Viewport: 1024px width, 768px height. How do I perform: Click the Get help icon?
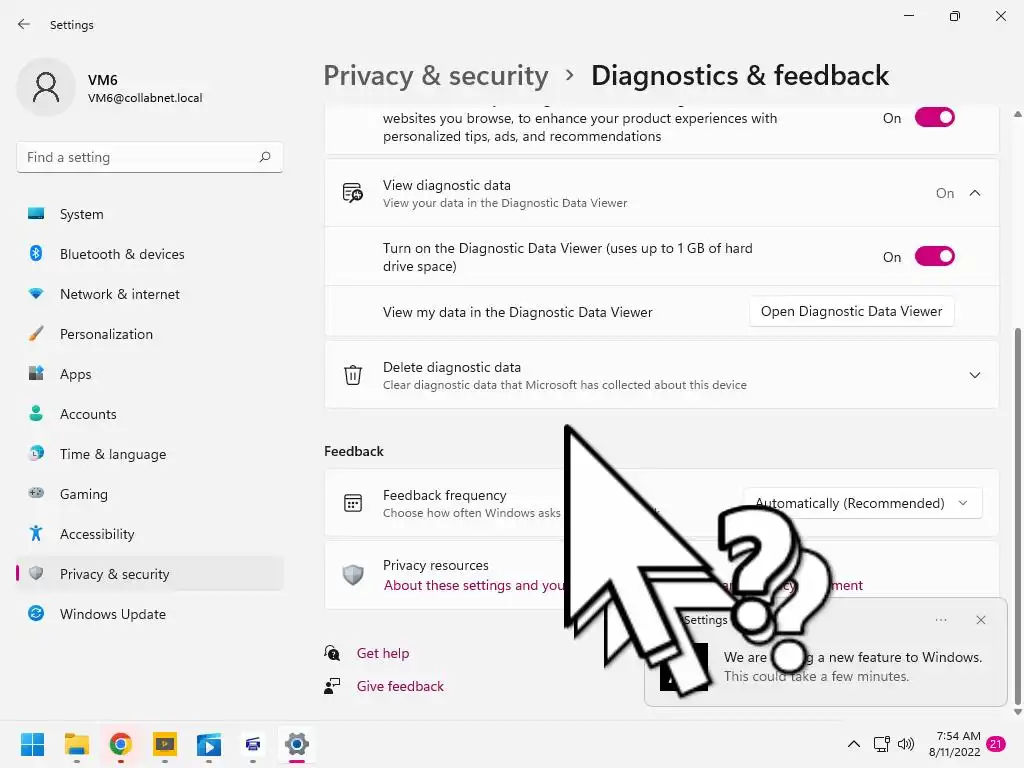coord(332,652)
